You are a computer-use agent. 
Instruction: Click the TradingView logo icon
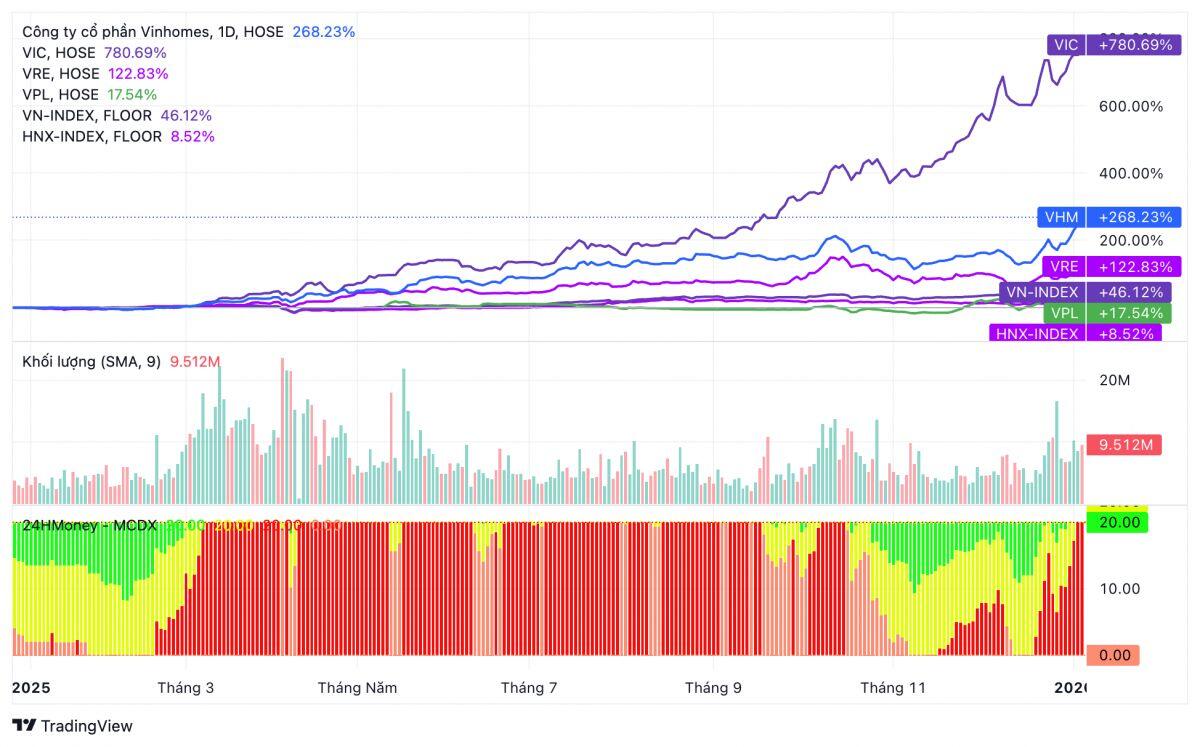pos(24,726)
